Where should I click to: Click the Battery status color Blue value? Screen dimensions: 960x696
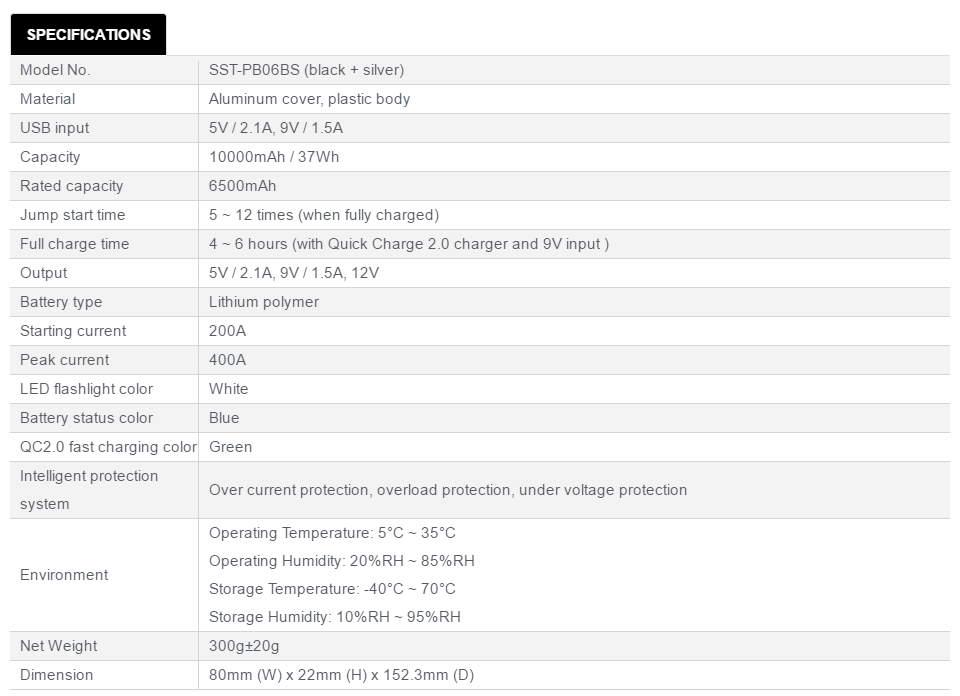click(224, 418)
